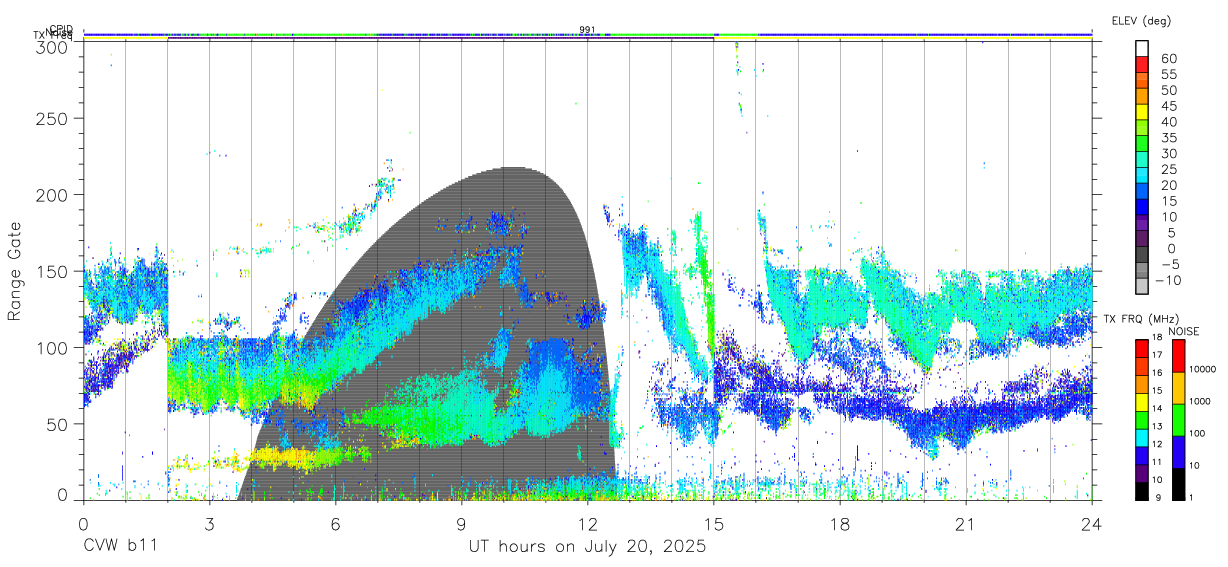Pick the cyan ELEV swatch between 20 and 25

tap(1141, 175)
